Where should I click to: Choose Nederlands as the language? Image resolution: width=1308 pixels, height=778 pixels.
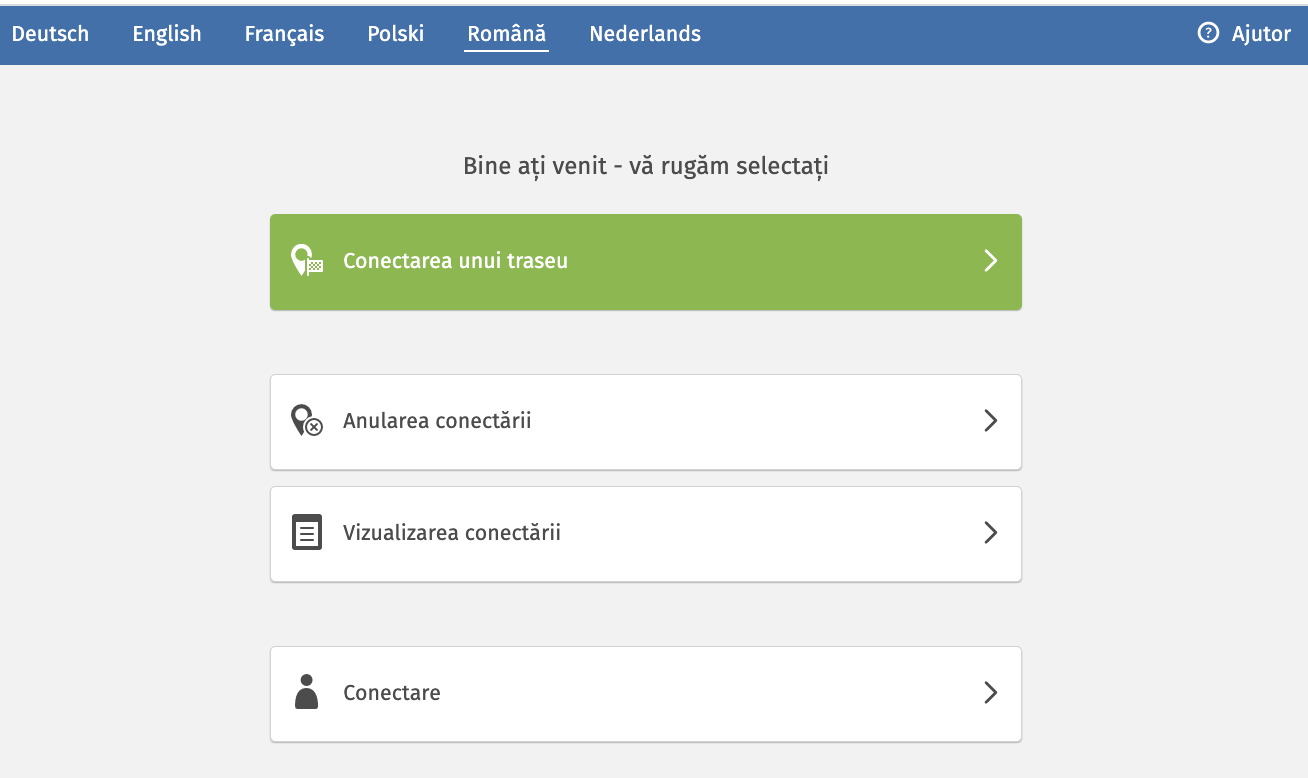[x=644, y=33]
